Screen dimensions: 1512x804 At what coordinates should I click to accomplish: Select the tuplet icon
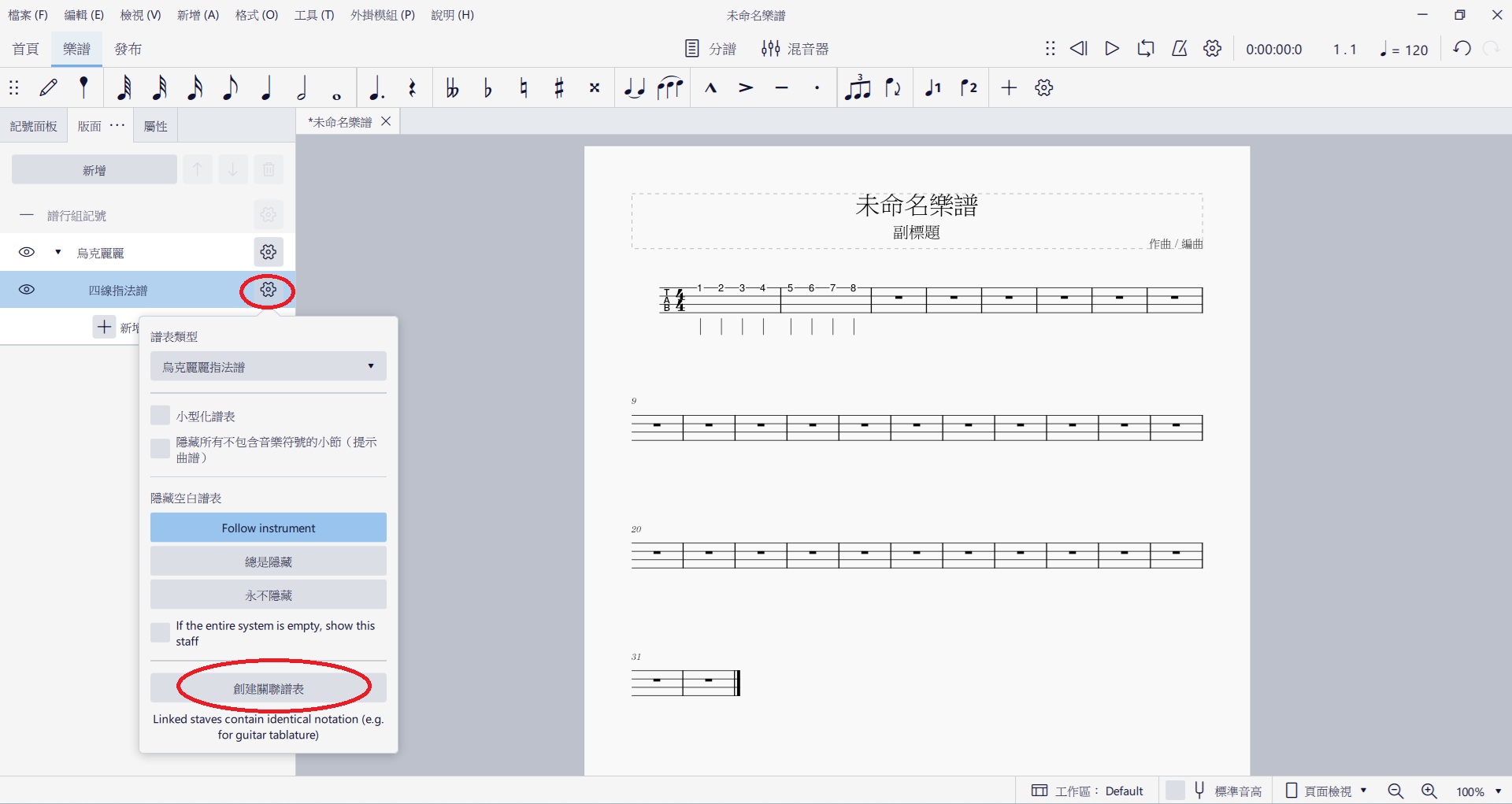pos(857,88)
